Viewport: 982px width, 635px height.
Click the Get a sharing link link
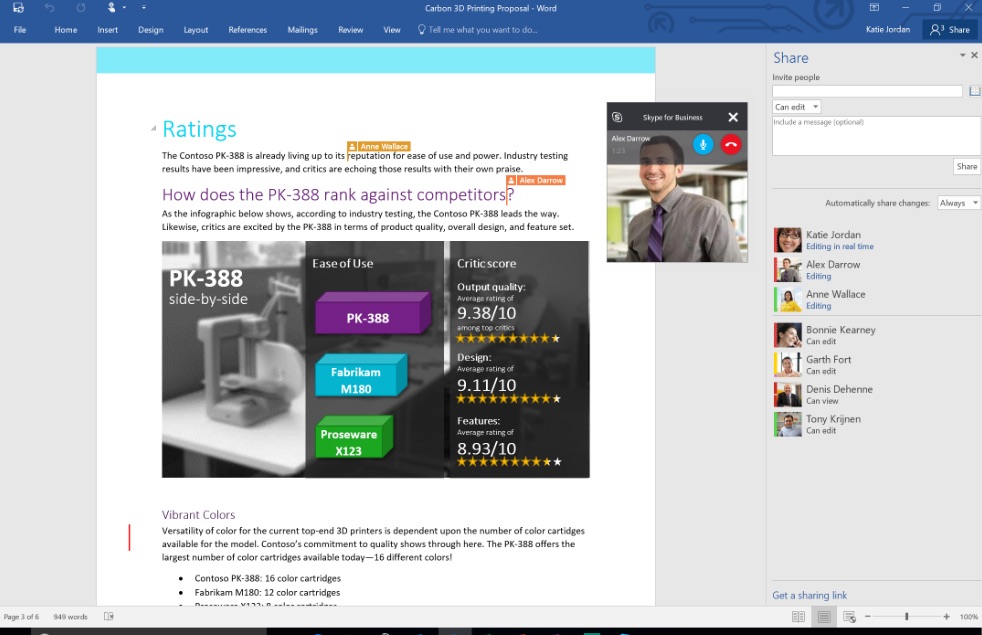[x=809, y=596]
